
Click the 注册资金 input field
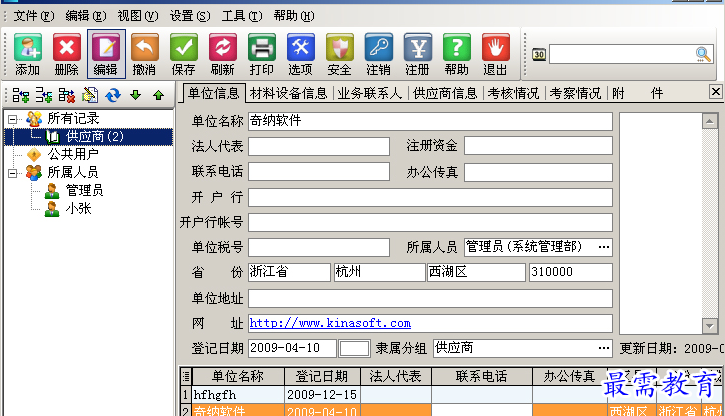click(x=538, y=146)
